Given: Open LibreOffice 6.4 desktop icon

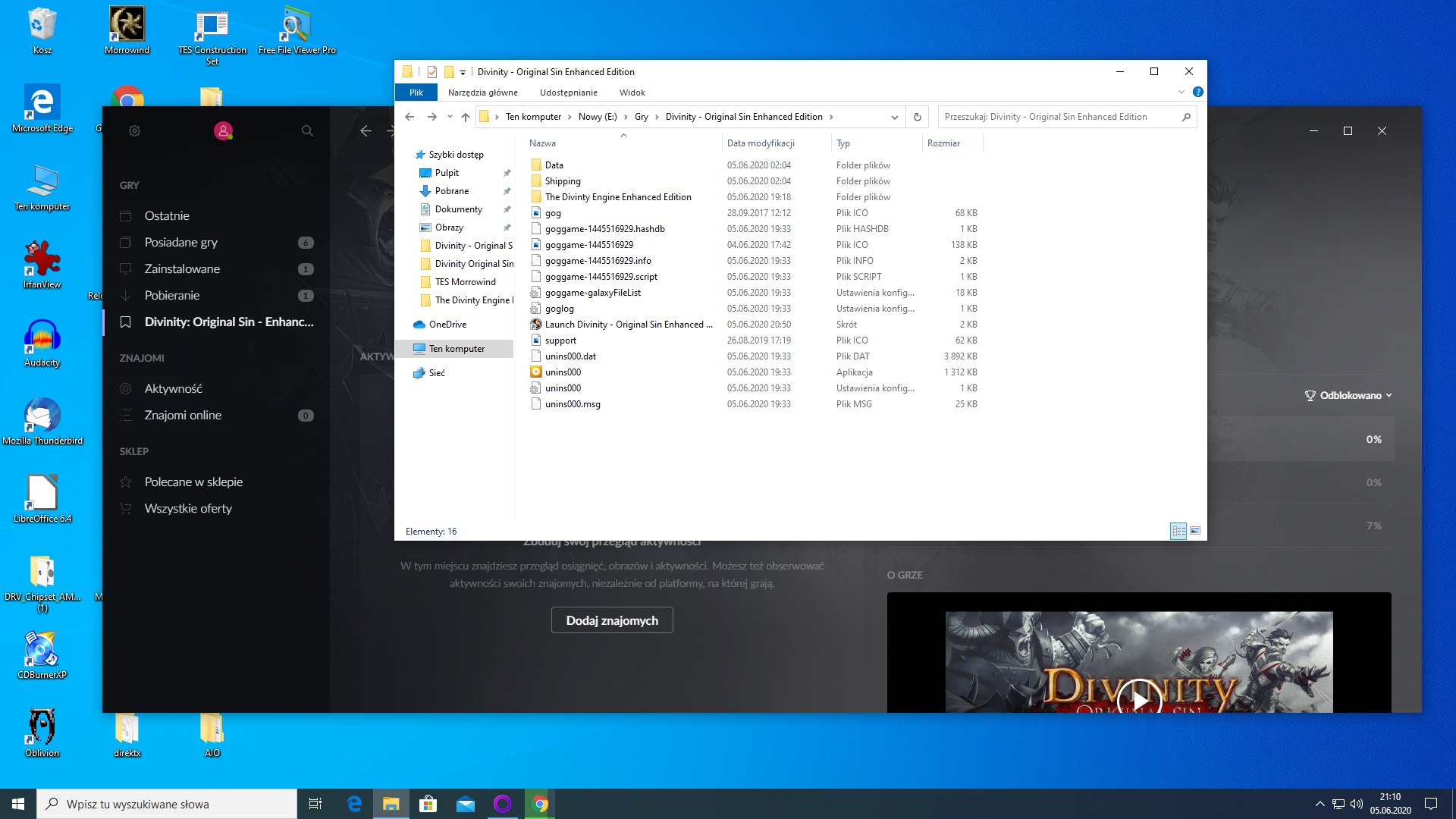Looking at the screenshot, I should click(x=42, y=498).
